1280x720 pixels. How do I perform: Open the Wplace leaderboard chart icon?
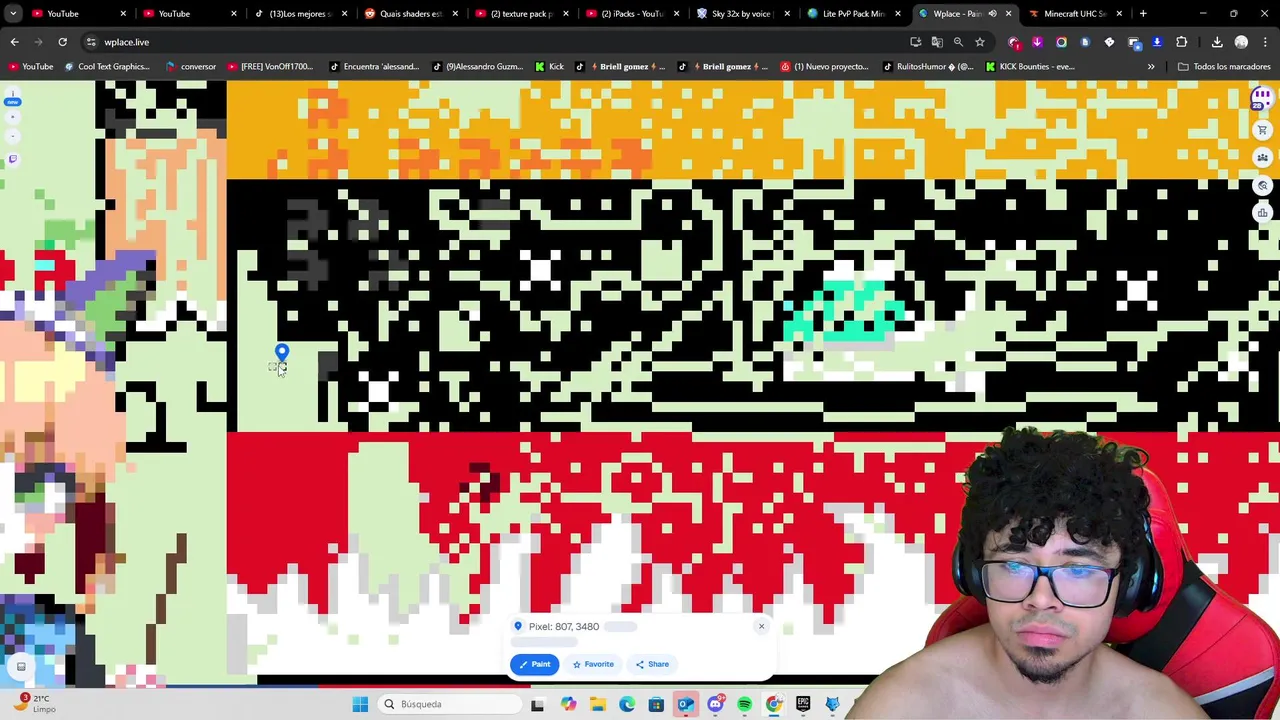tap(1262, 213)
